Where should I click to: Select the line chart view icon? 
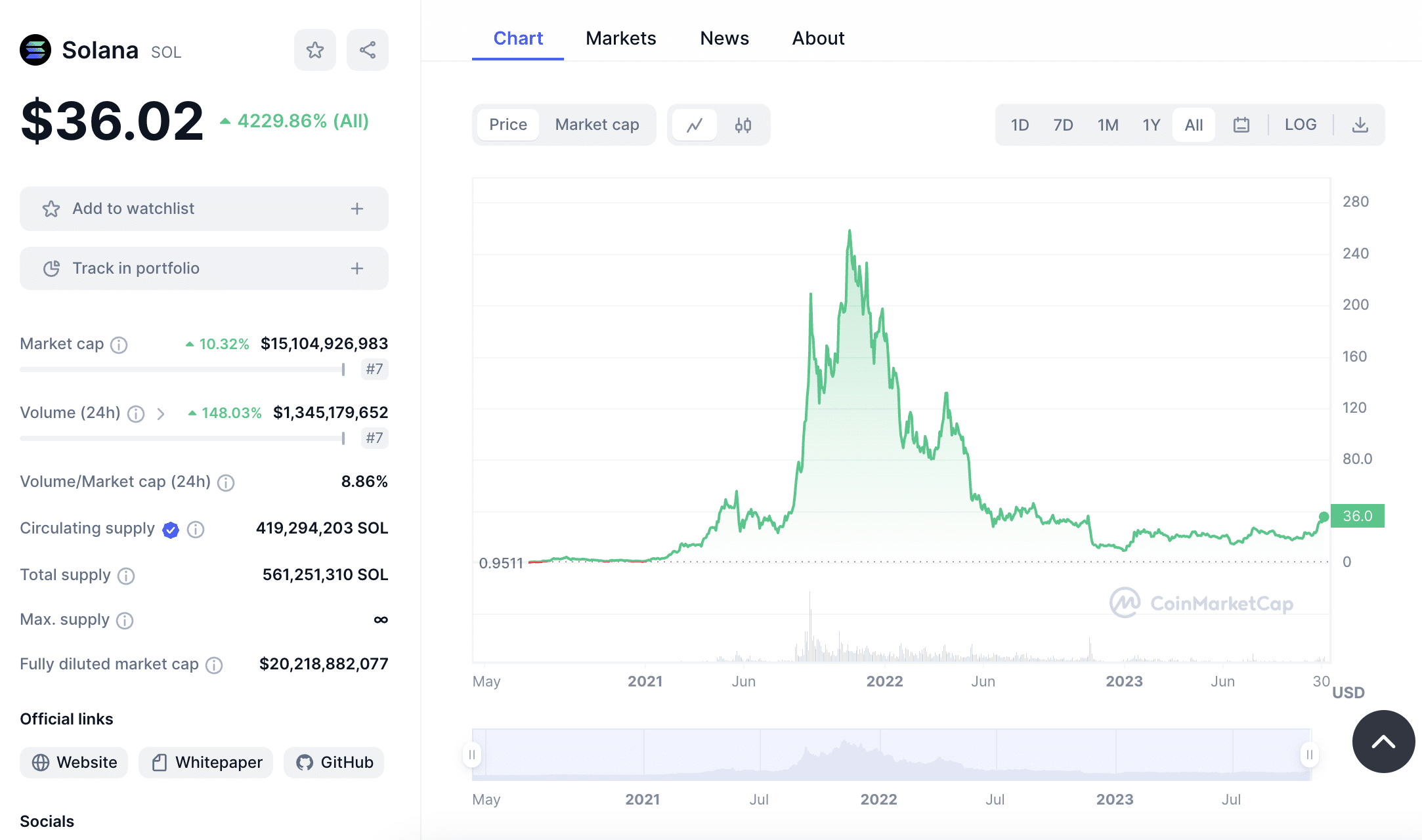click(695, 125)
